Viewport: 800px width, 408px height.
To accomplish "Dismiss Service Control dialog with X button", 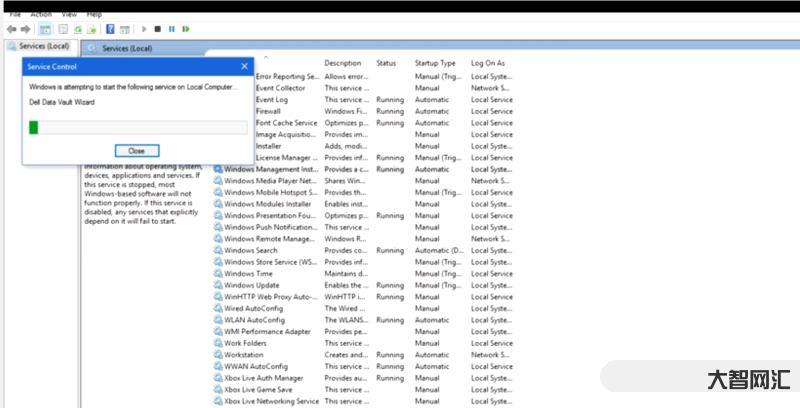I will tap(244, 66).
